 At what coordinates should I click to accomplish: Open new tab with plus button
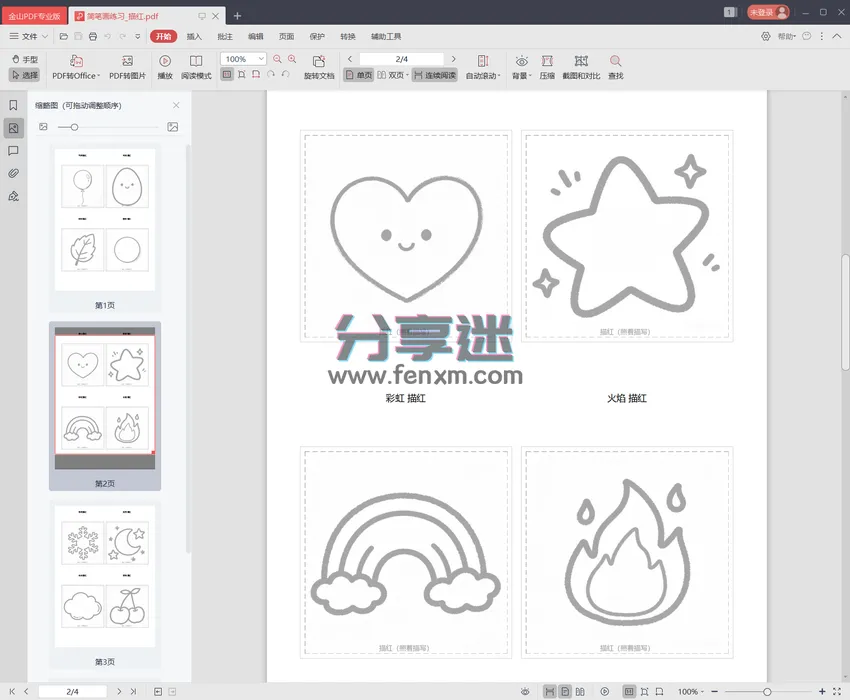click(x=237, y=16)
